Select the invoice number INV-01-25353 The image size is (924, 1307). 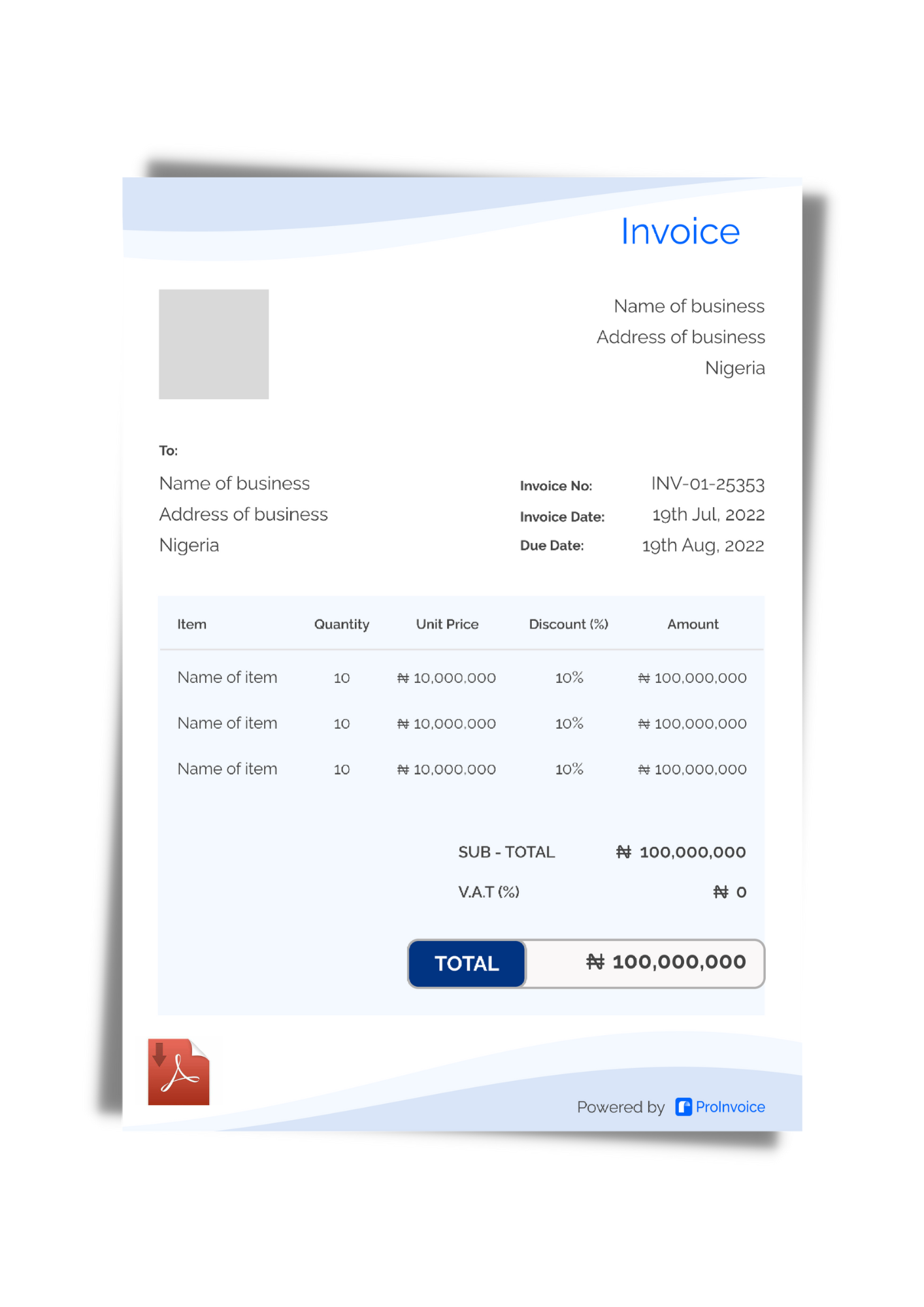(707, 484)
